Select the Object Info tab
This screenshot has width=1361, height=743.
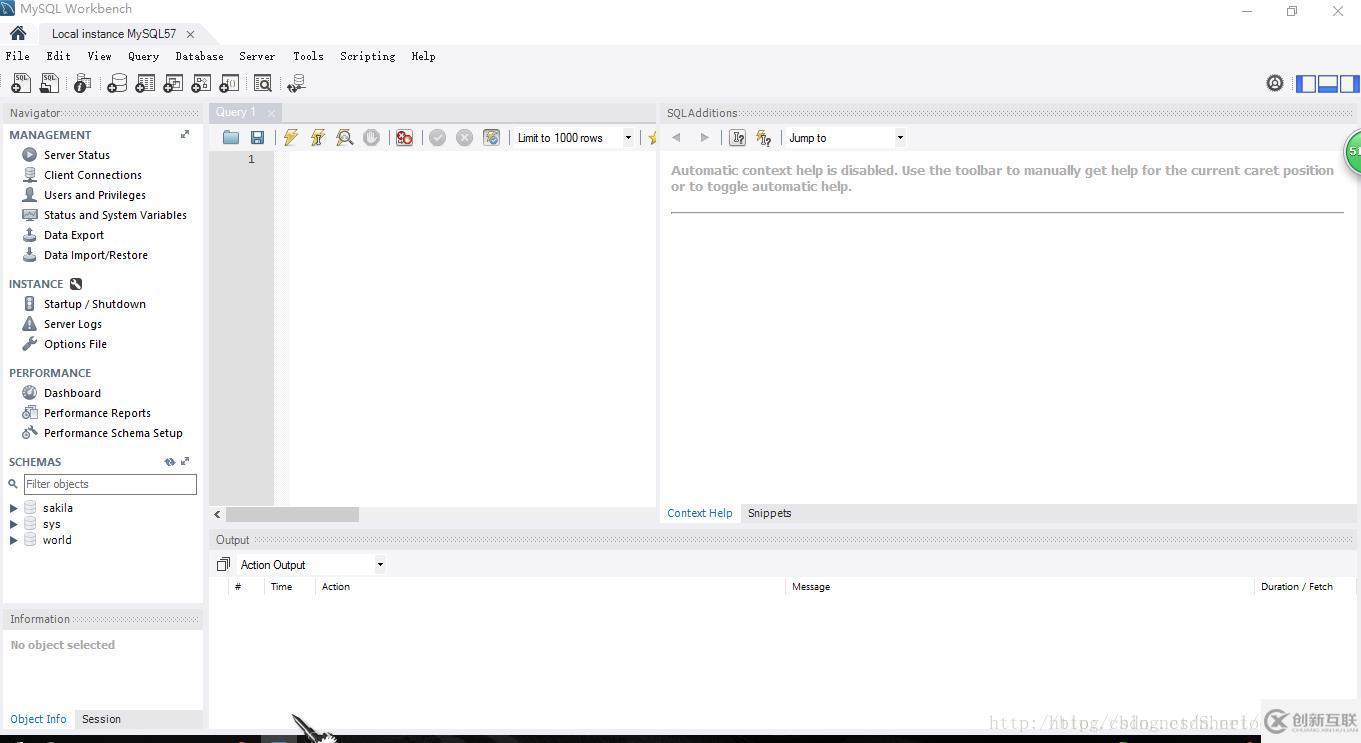[x=38, y=719]
